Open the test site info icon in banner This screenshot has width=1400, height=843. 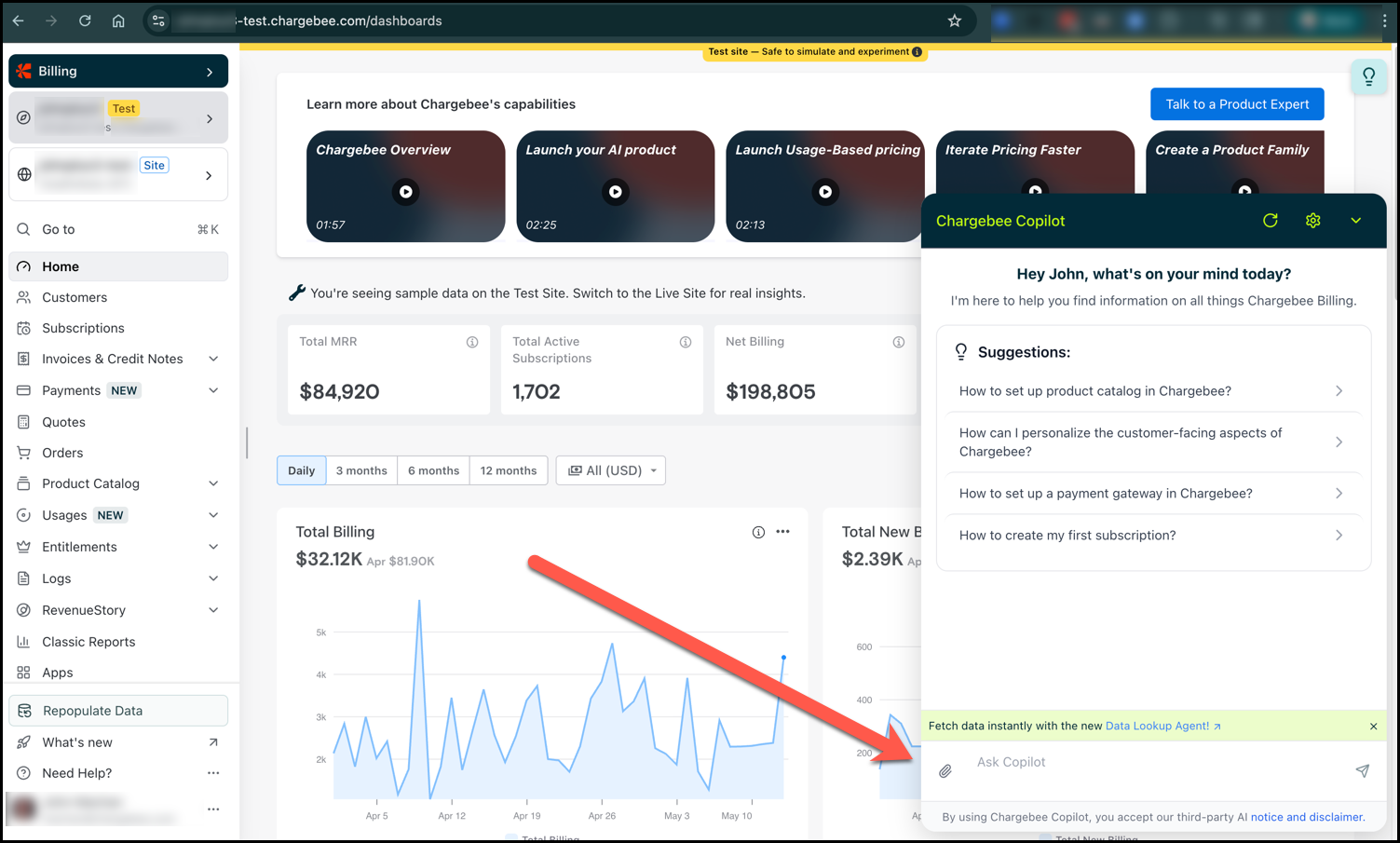coord(917,52)
